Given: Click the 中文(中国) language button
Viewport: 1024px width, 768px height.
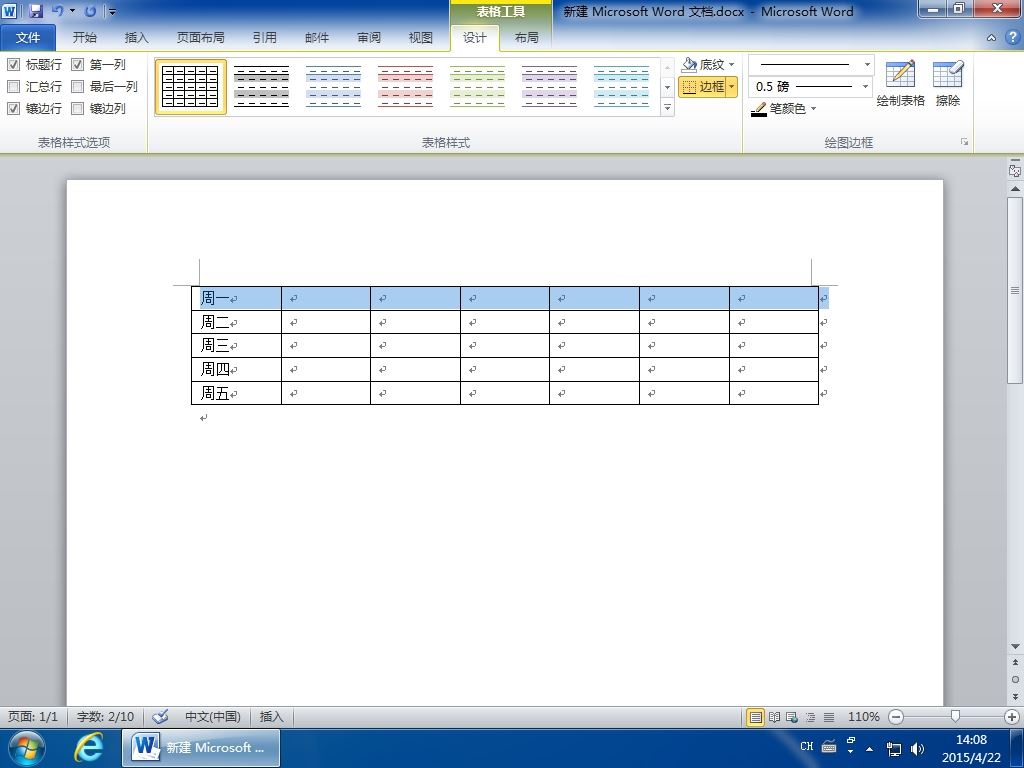Looking at the screenshot, I should pyautogui.click(x=212, y=716).
